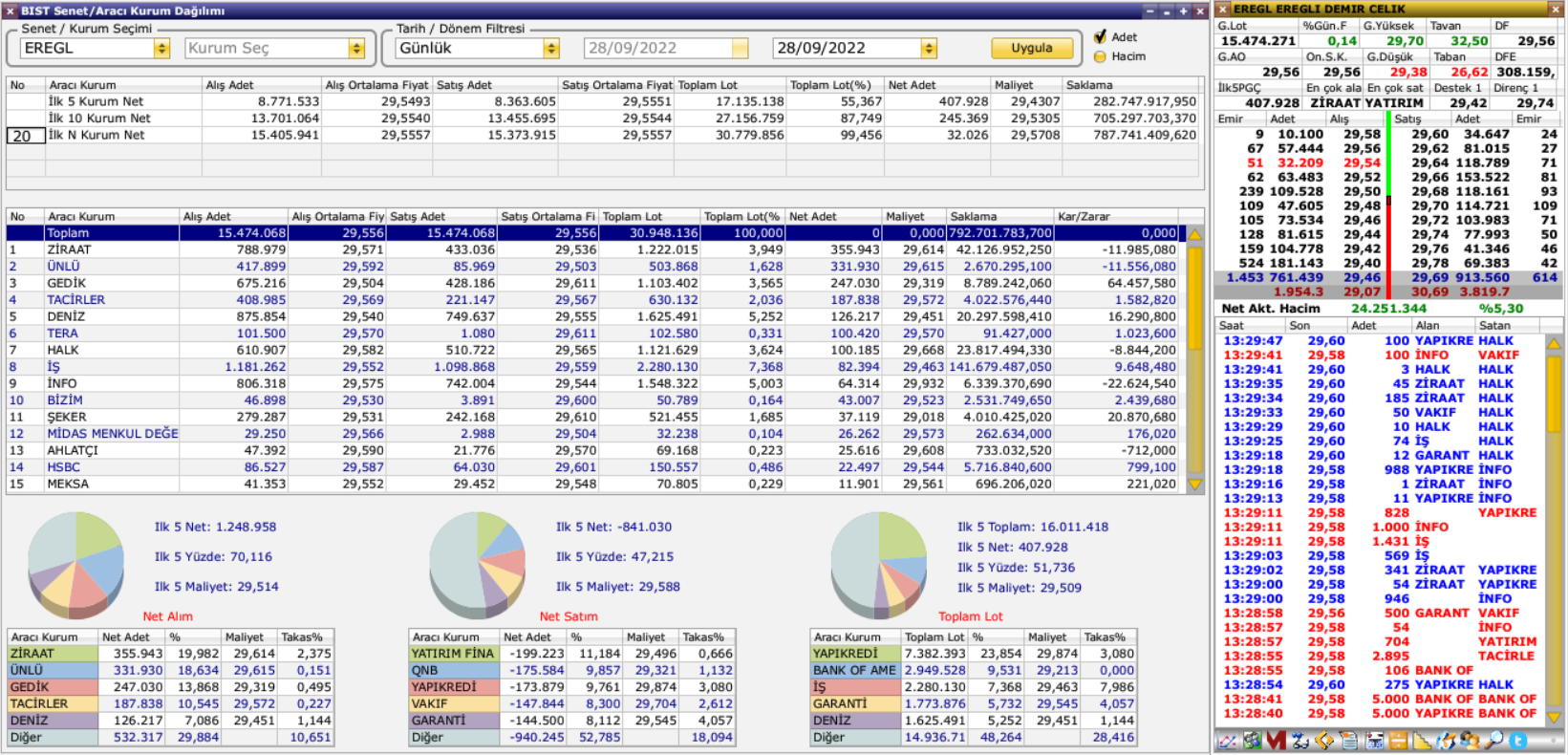The image size is (1568, 755).
Task: Select the MEKSA broker row
Action: (x=593, y=484)
